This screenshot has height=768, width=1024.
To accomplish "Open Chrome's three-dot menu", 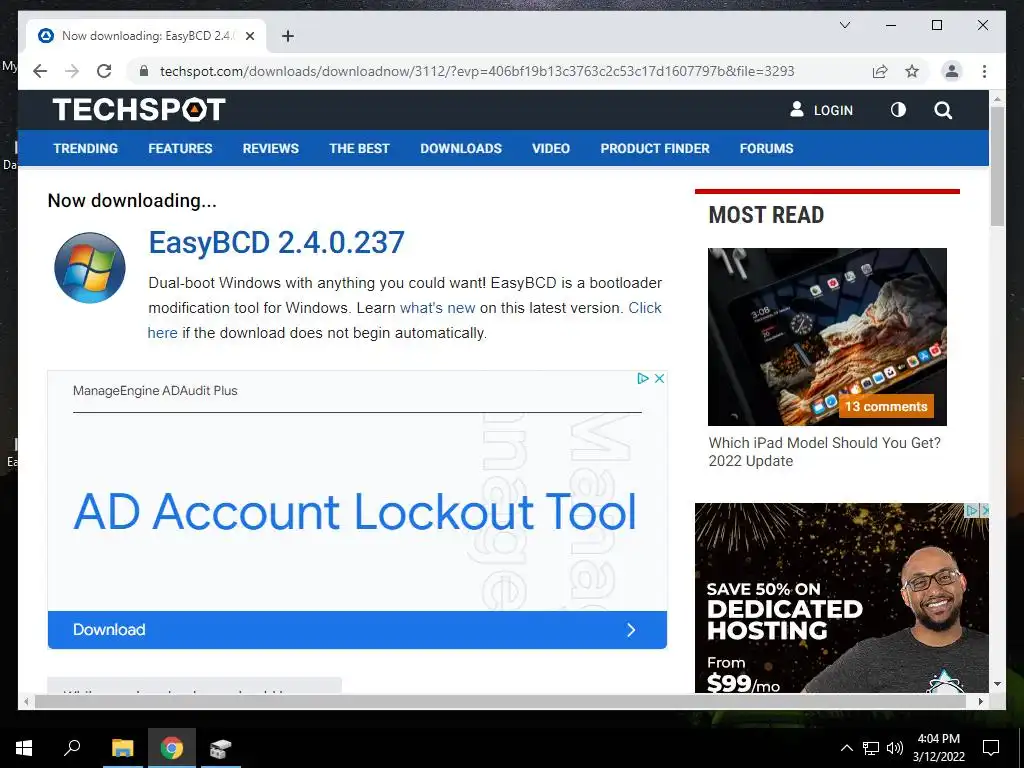I will [x=984, y=71].
